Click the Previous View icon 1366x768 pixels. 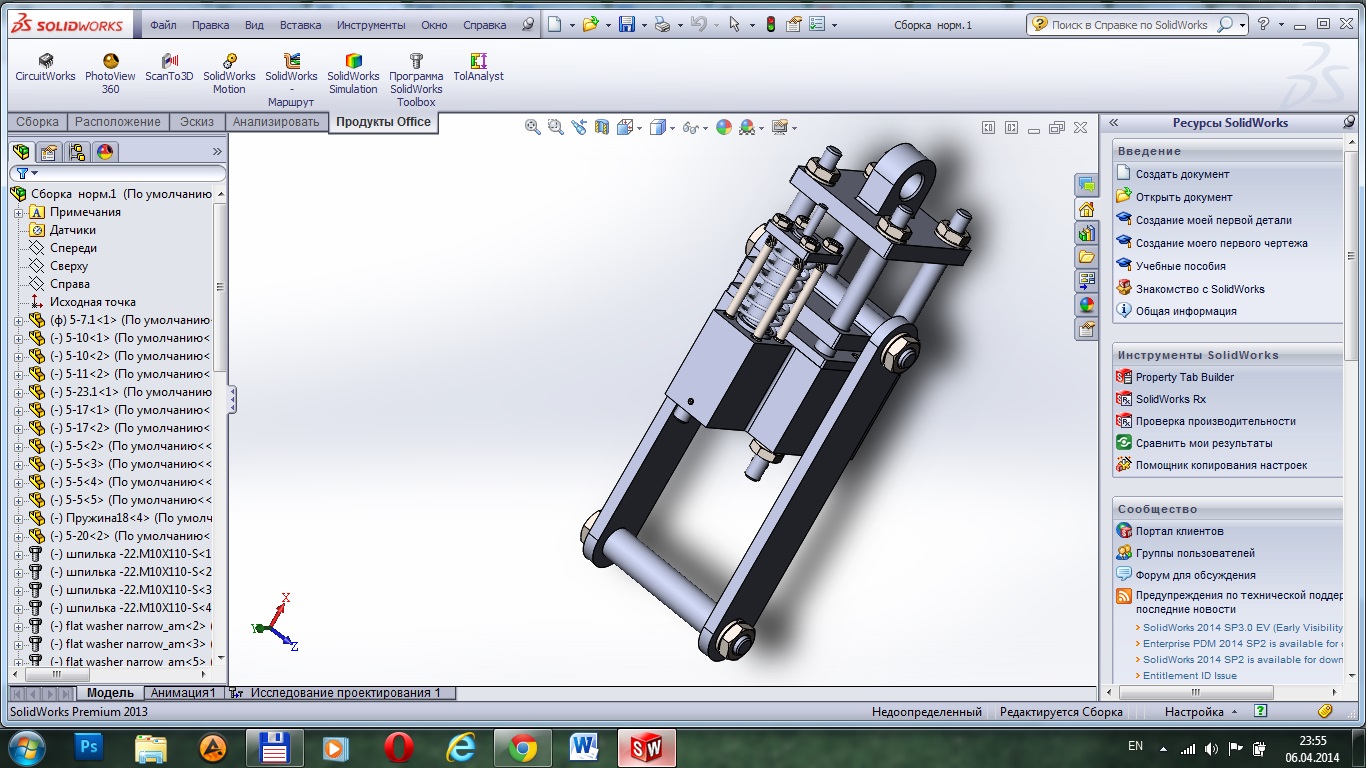579,127
